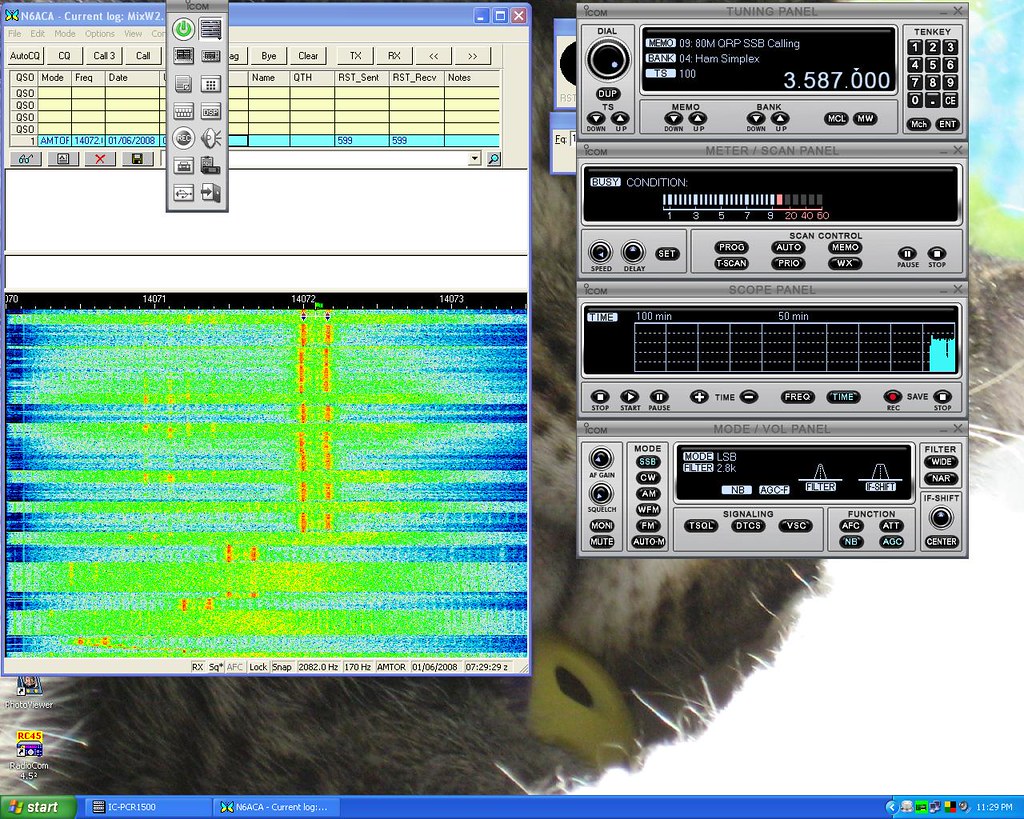Click the Call 3 macro button
Screen dimensions: 1024x819
coord(104,56)
